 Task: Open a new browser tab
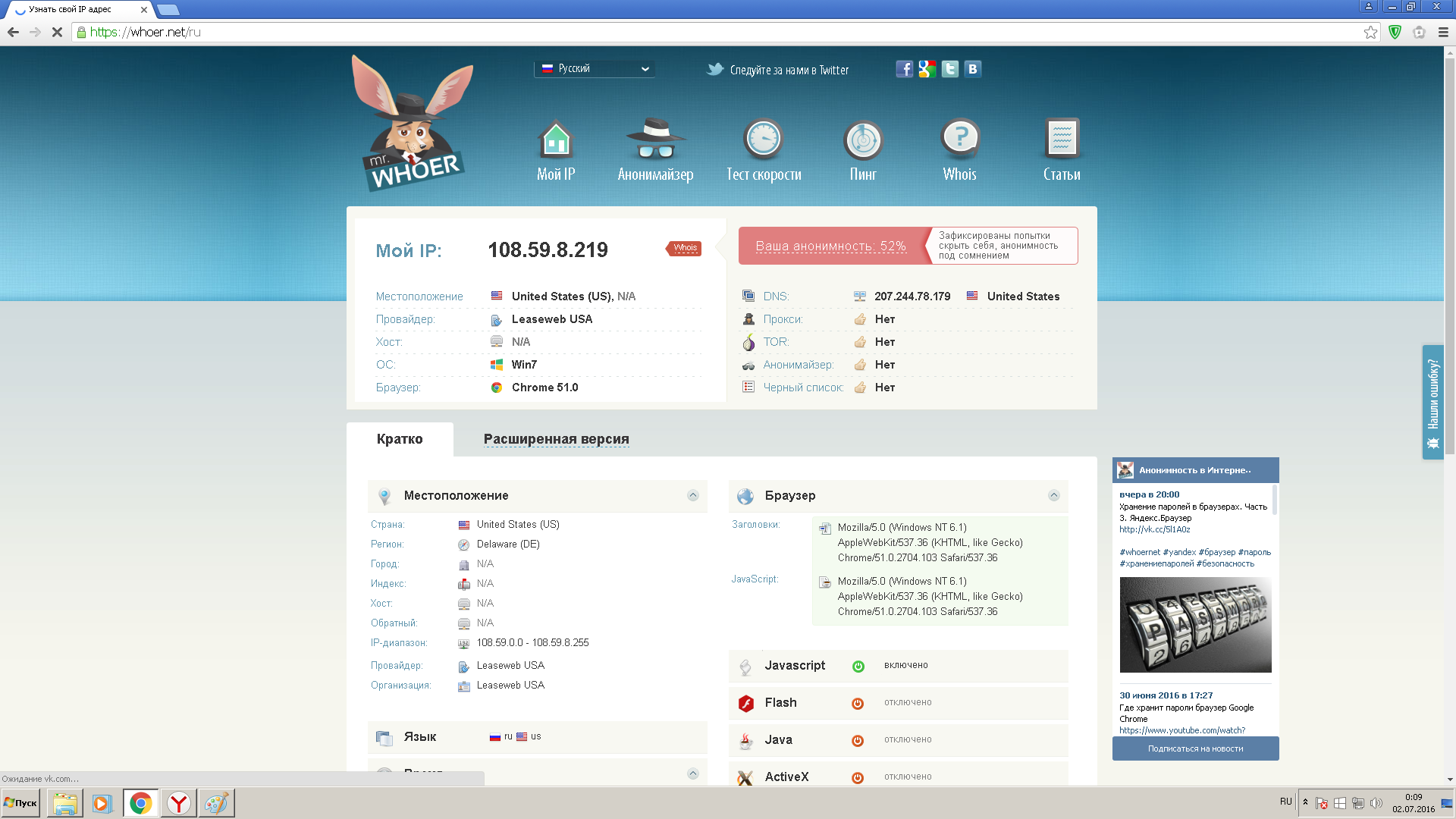click(x=168, y=10)
